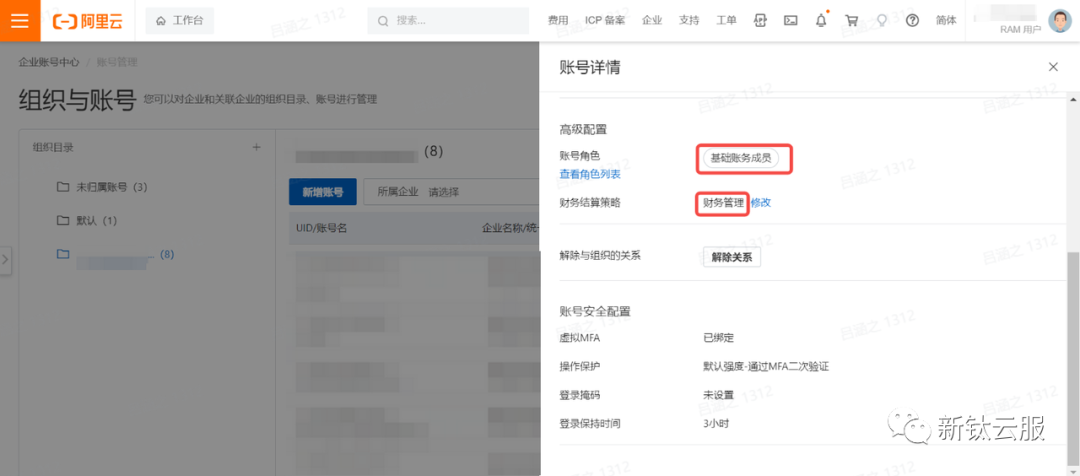Click the 财务管理 strategy value
The width and height of the screenshot is (1080, 476).
tap(723, 203)
